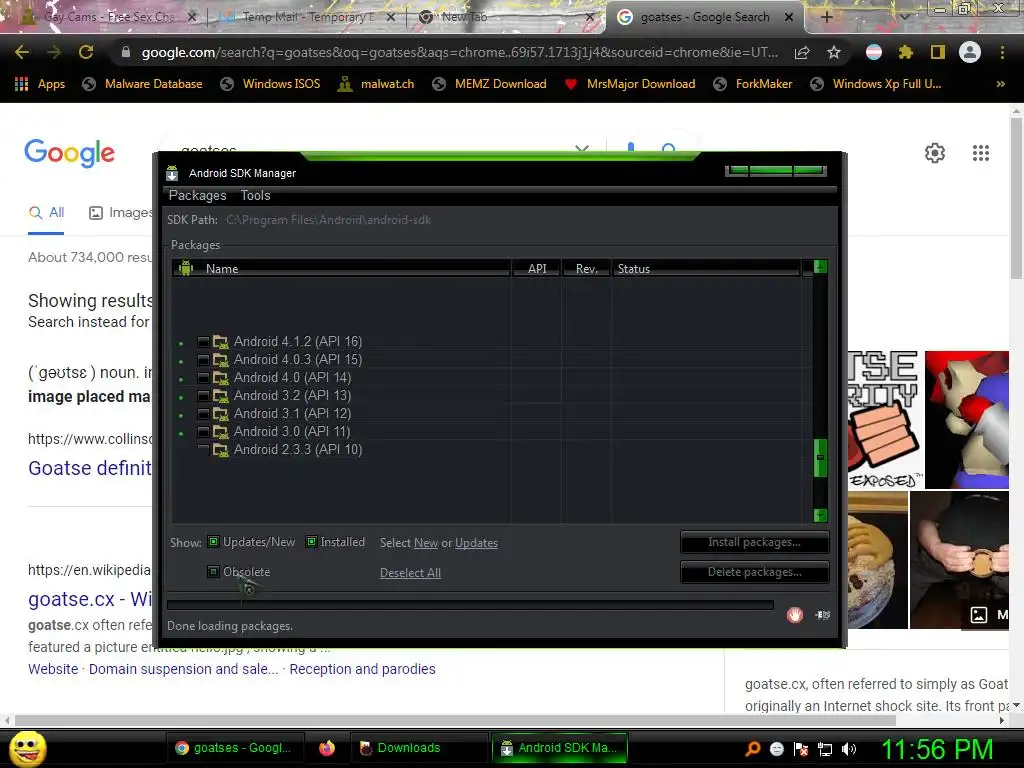This screenshot has height=768, width=1024.
Task: Open the Chrome side panel icon
Action: tap(938, 52)
